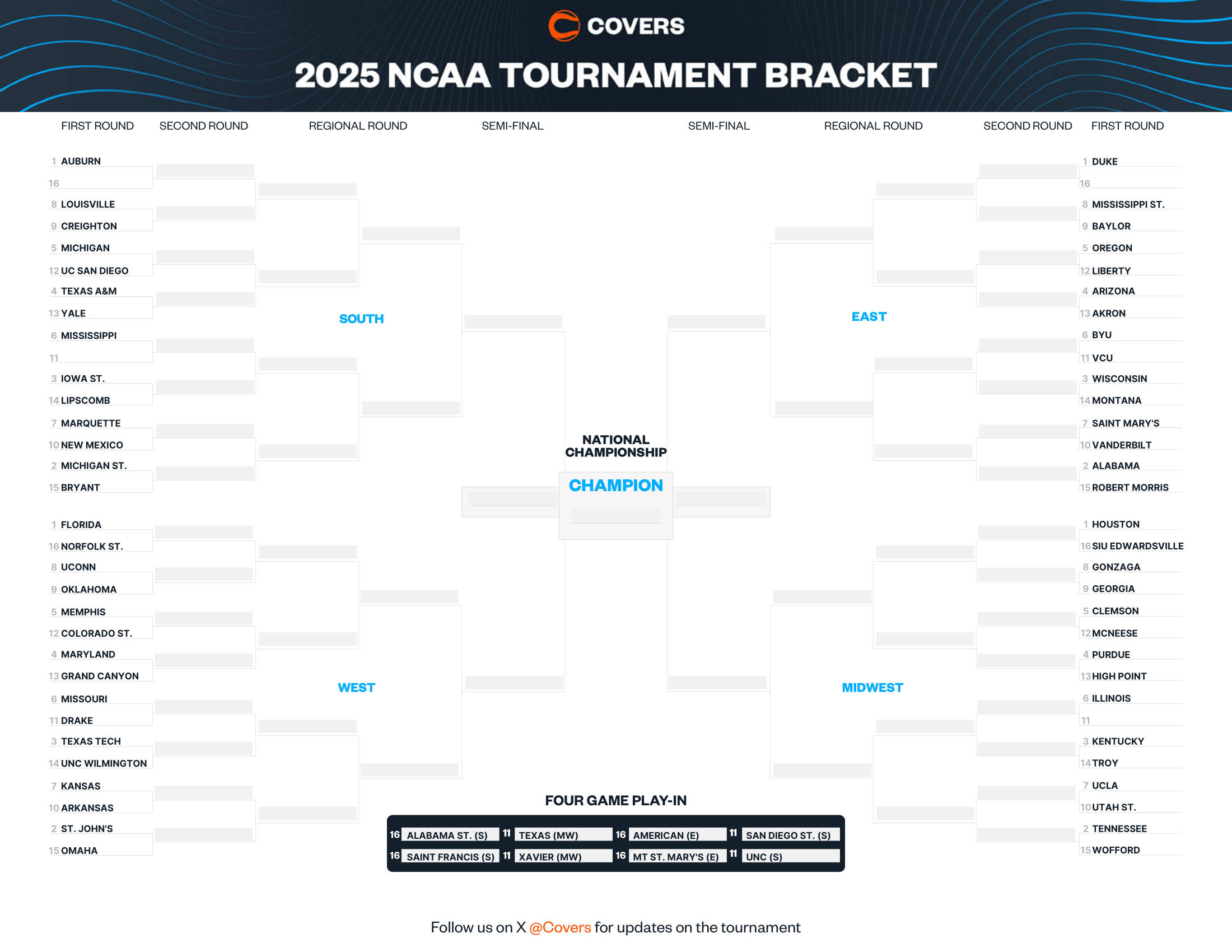Click the National Championship heading

615,446
